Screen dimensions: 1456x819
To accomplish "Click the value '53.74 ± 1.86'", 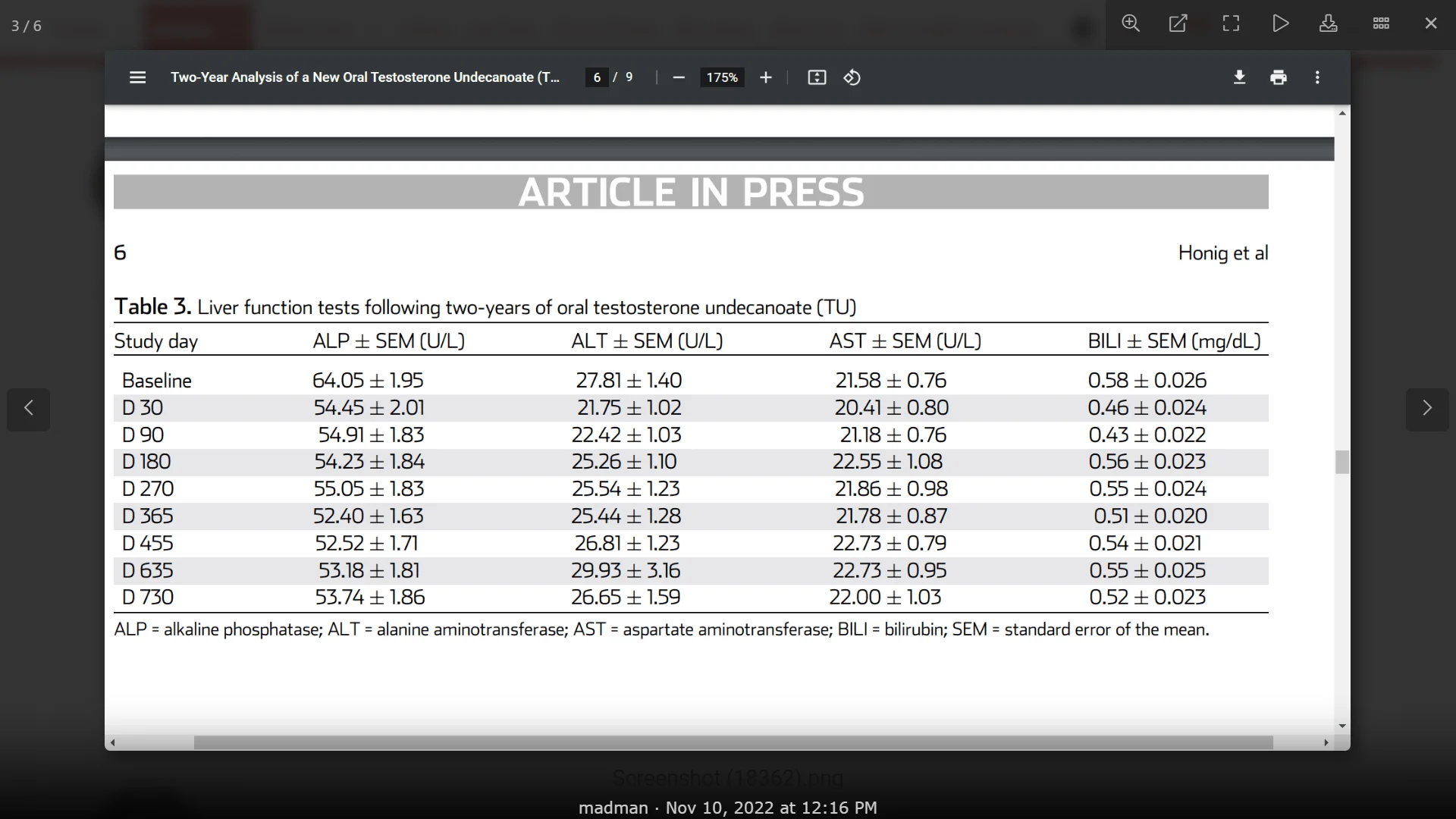I will (x=370, y=598).
